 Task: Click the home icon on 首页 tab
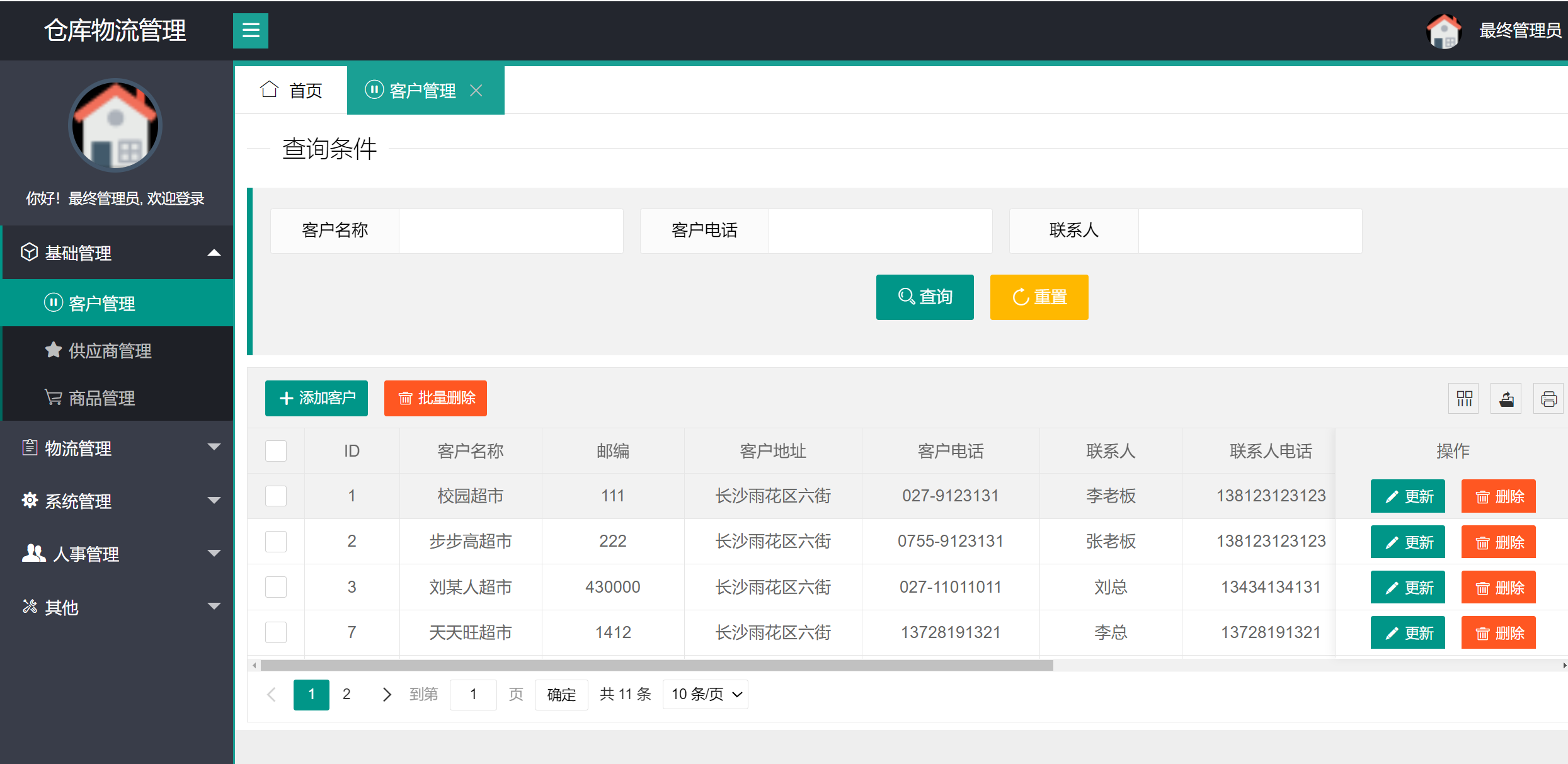pos(270,90)
